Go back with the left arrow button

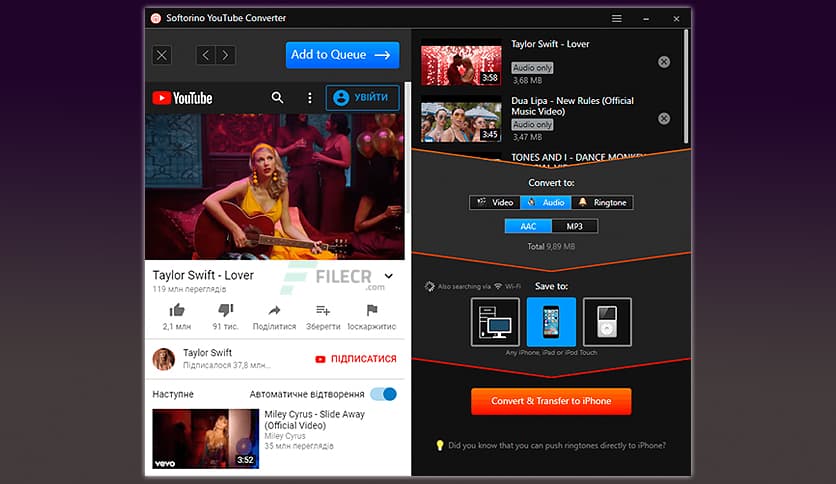(206, 55)
